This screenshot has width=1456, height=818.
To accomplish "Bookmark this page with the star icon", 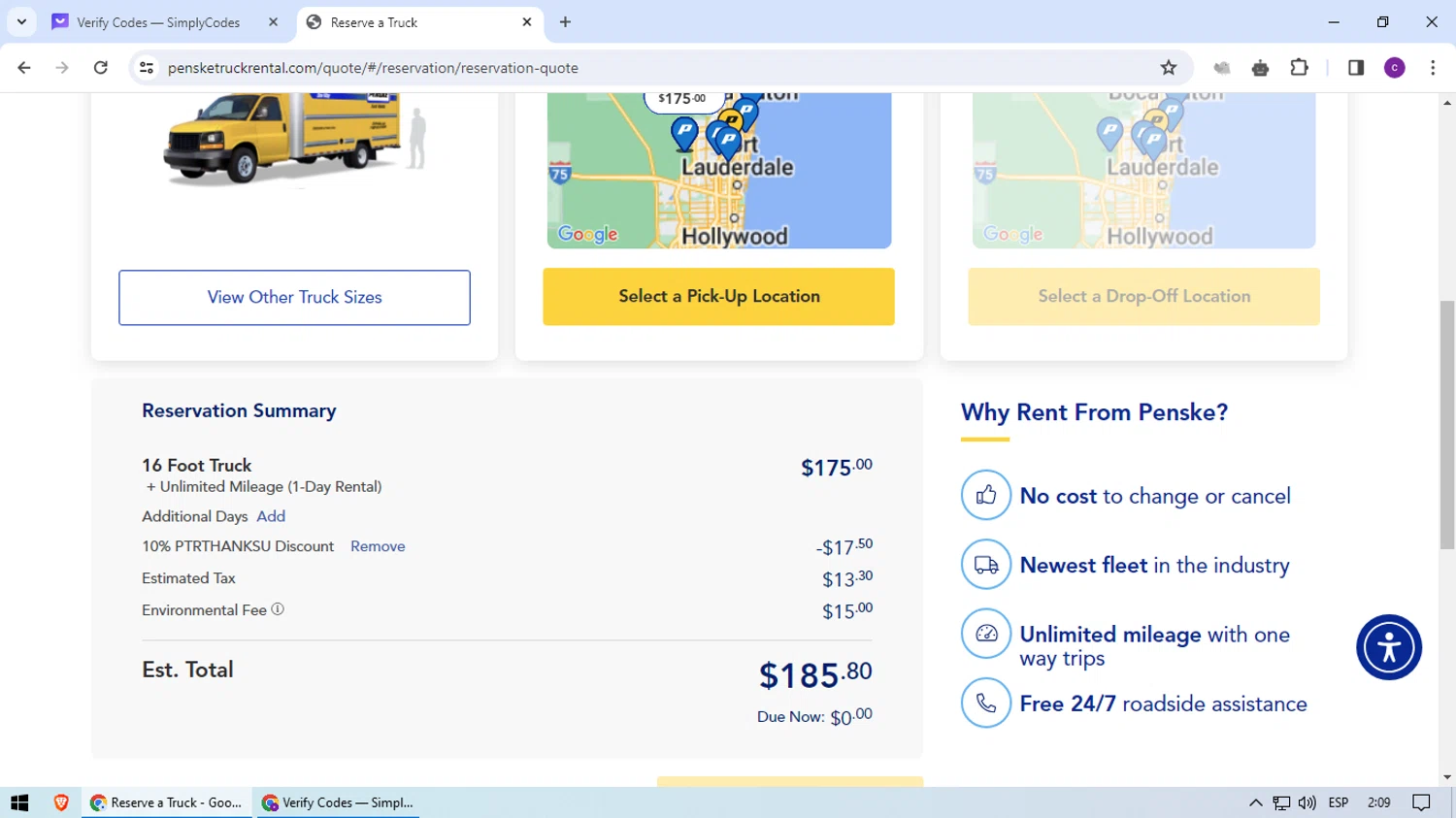I will [1169, 68].
